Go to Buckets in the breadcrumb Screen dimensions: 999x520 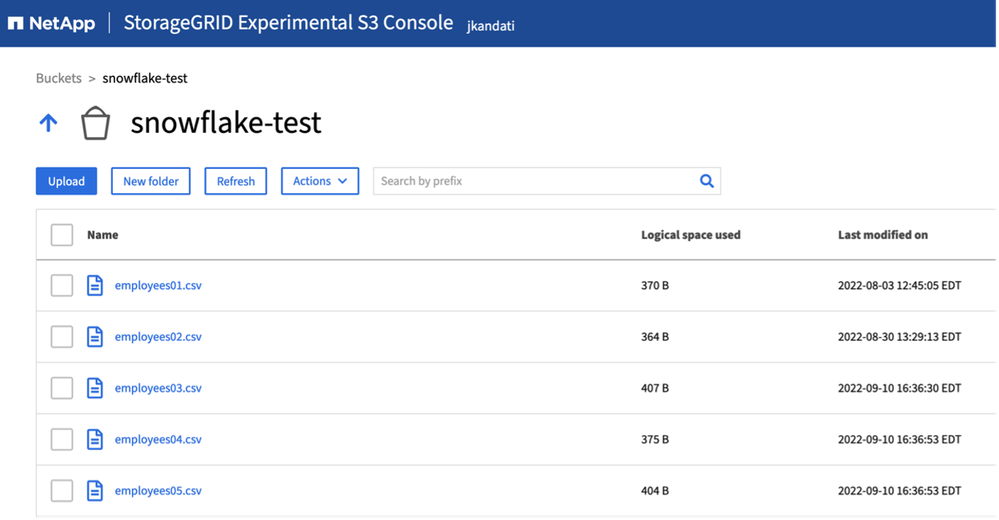(58, 78)
